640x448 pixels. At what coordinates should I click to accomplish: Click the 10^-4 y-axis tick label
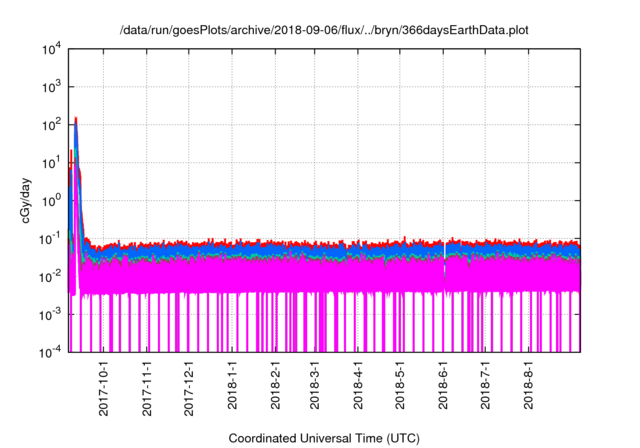(50, 352)
